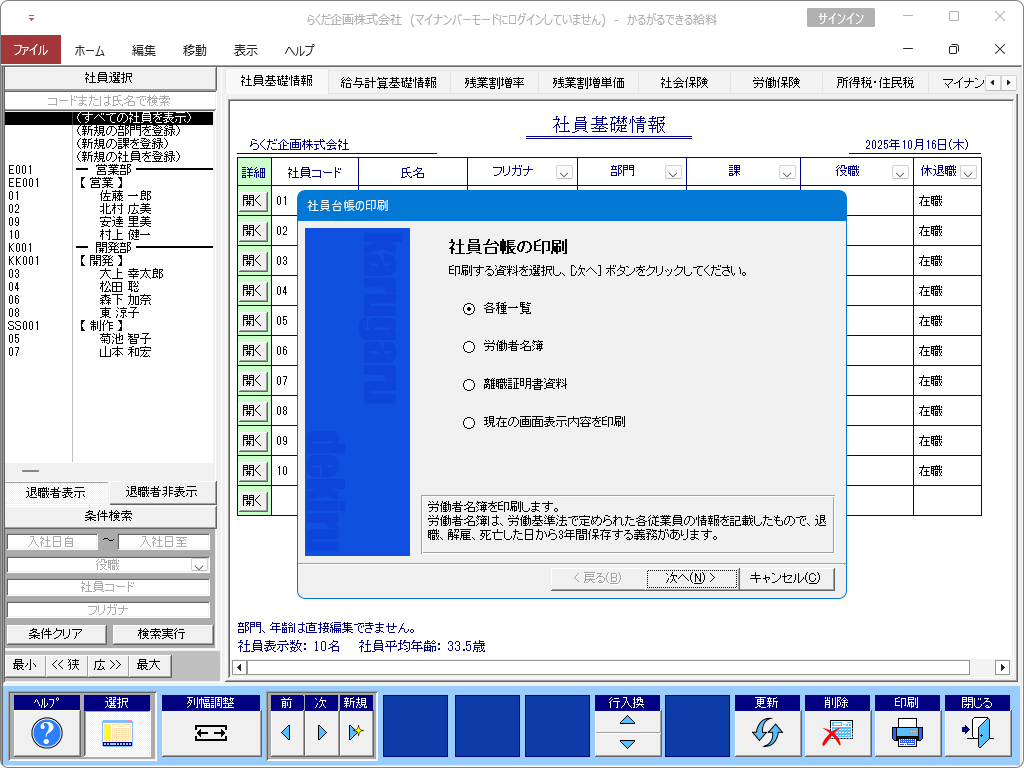The width and height of the screenshot is (1024, 768).
Task: Open the 編集 menu
Action: coord(144,50)
